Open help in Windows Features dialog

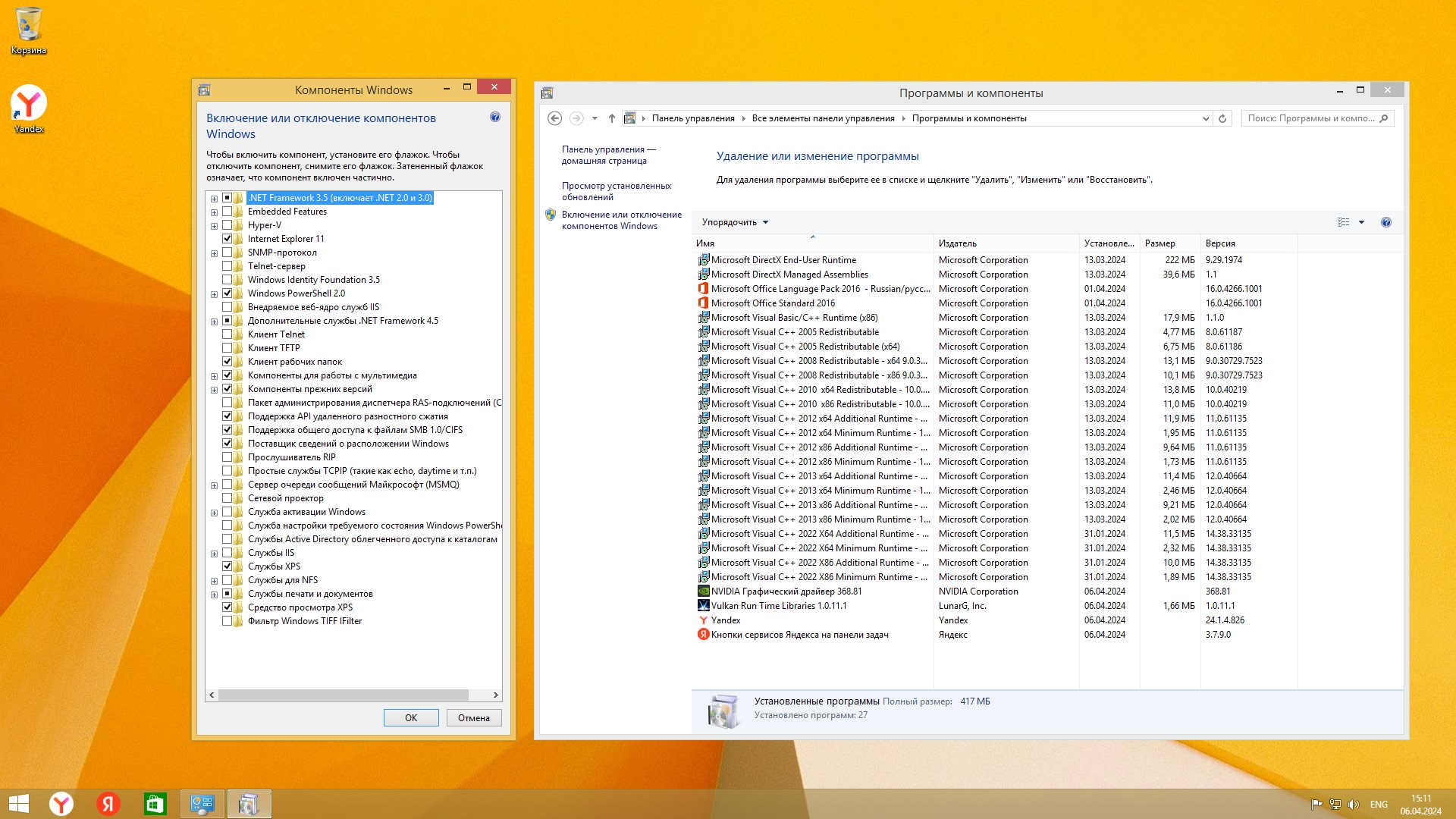point(495,117)
